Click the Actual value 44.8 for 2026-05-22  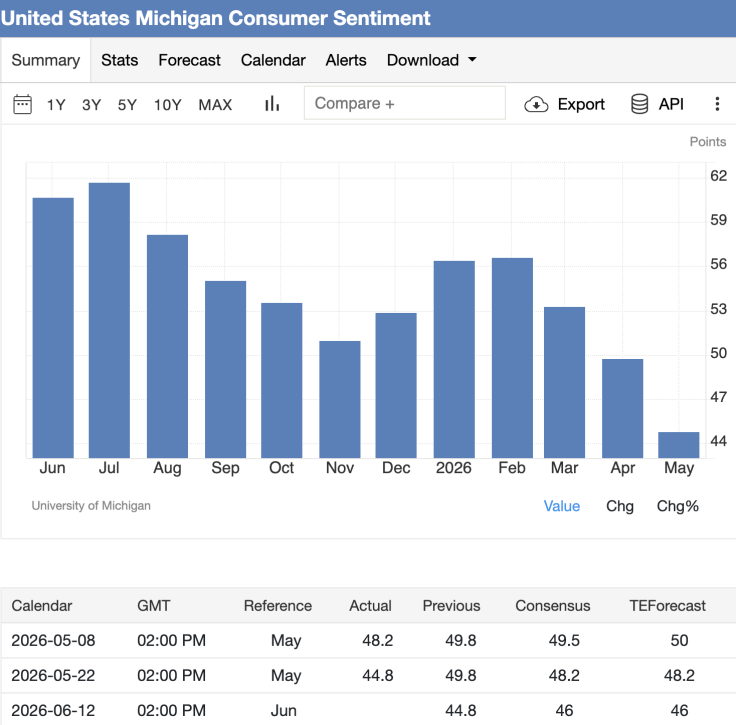377,675
